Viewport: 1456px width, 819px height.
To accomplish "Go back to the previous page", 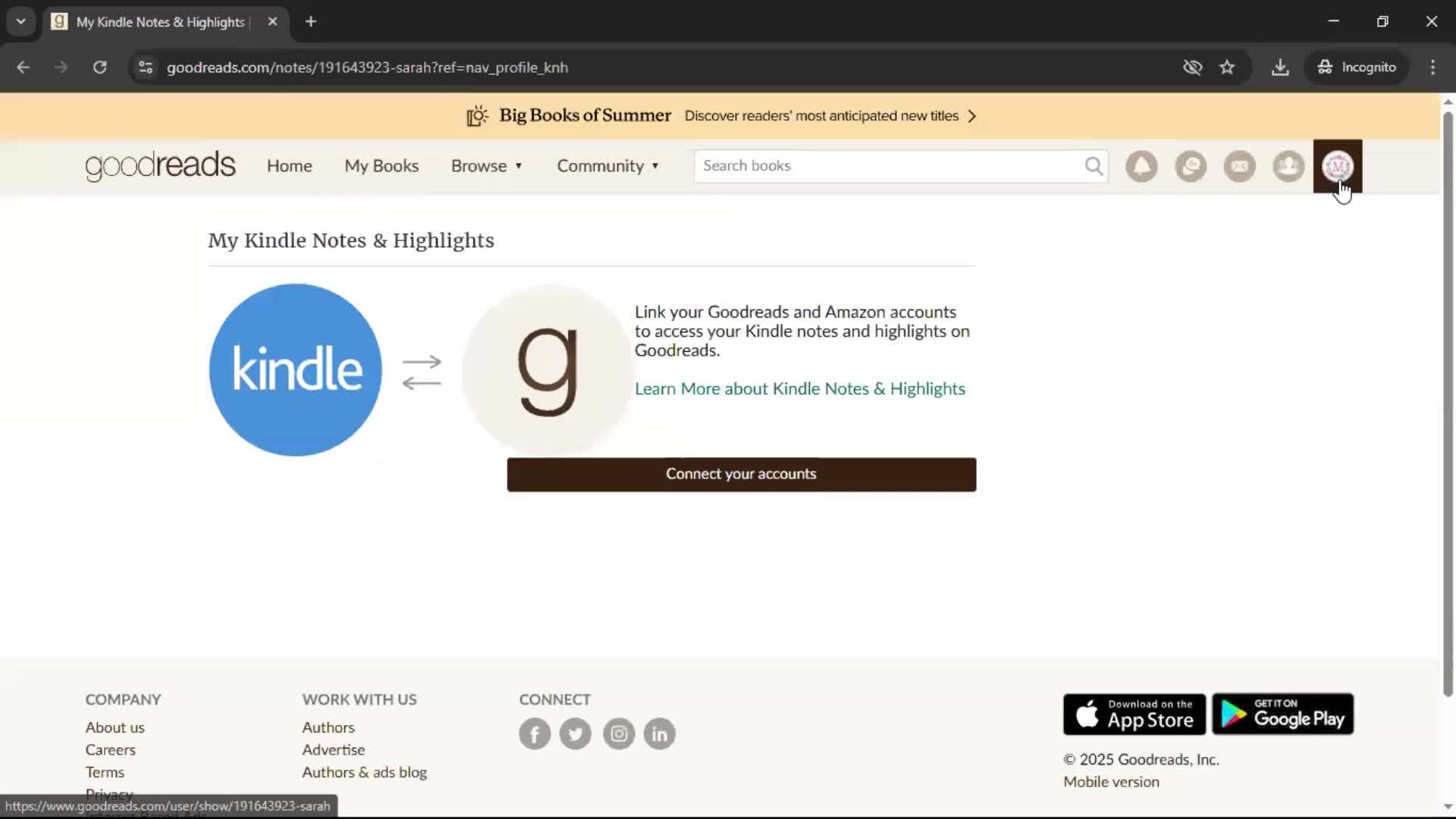I will (24, 67).
